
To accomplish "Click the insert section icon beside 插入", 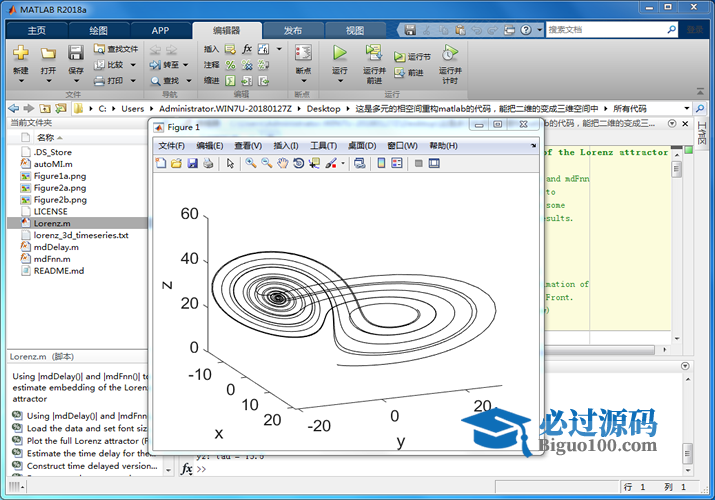I will (230, 49).
